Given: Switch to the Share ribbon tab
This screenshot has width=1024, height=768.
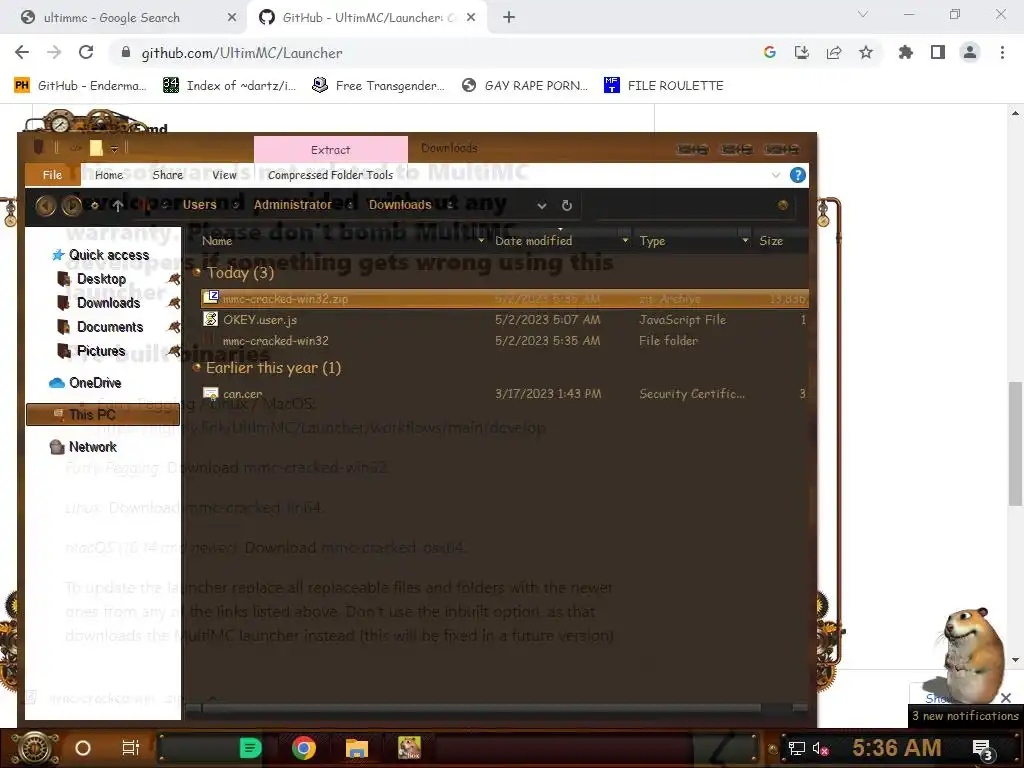Looking at the screenshot, I should pos(167,175).
